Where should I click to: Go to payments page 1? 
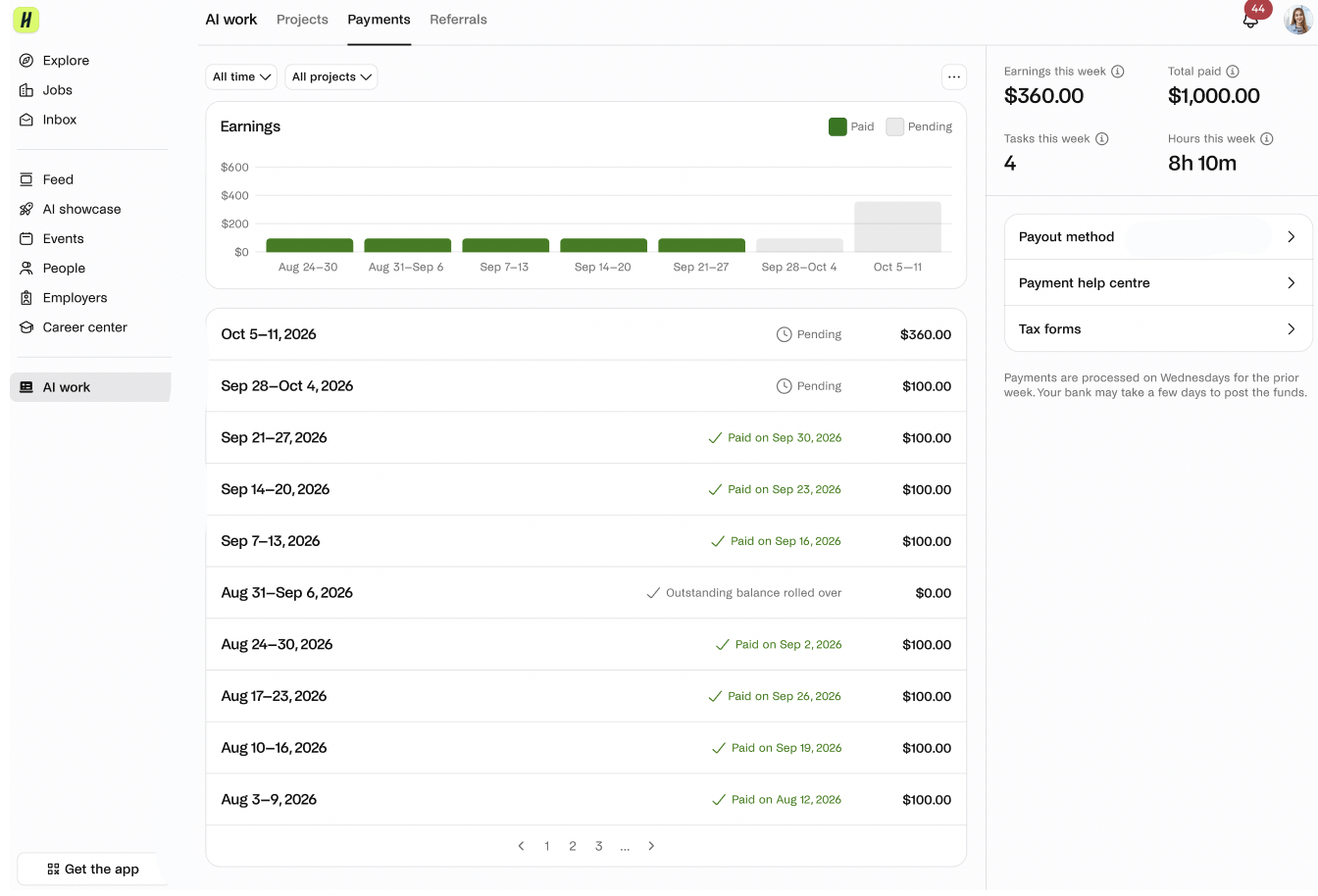pos(547,846)
